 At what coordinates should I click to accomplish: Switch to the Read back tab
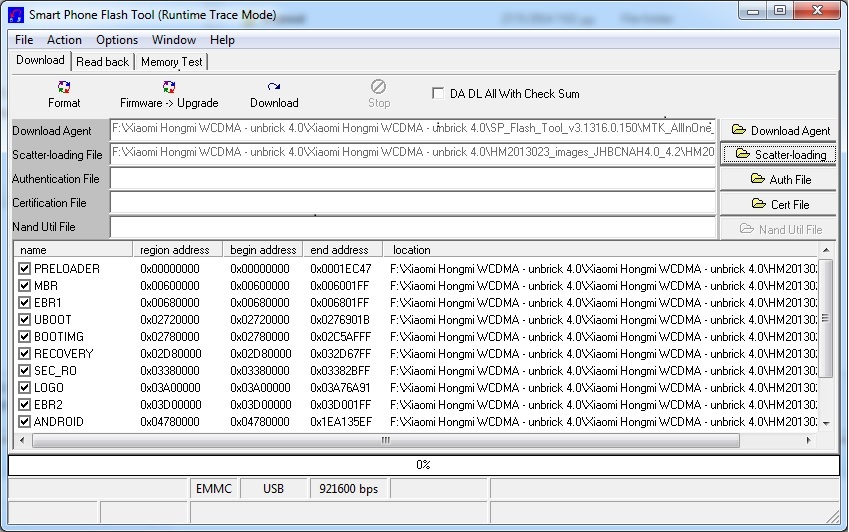[x=103, y=62]
